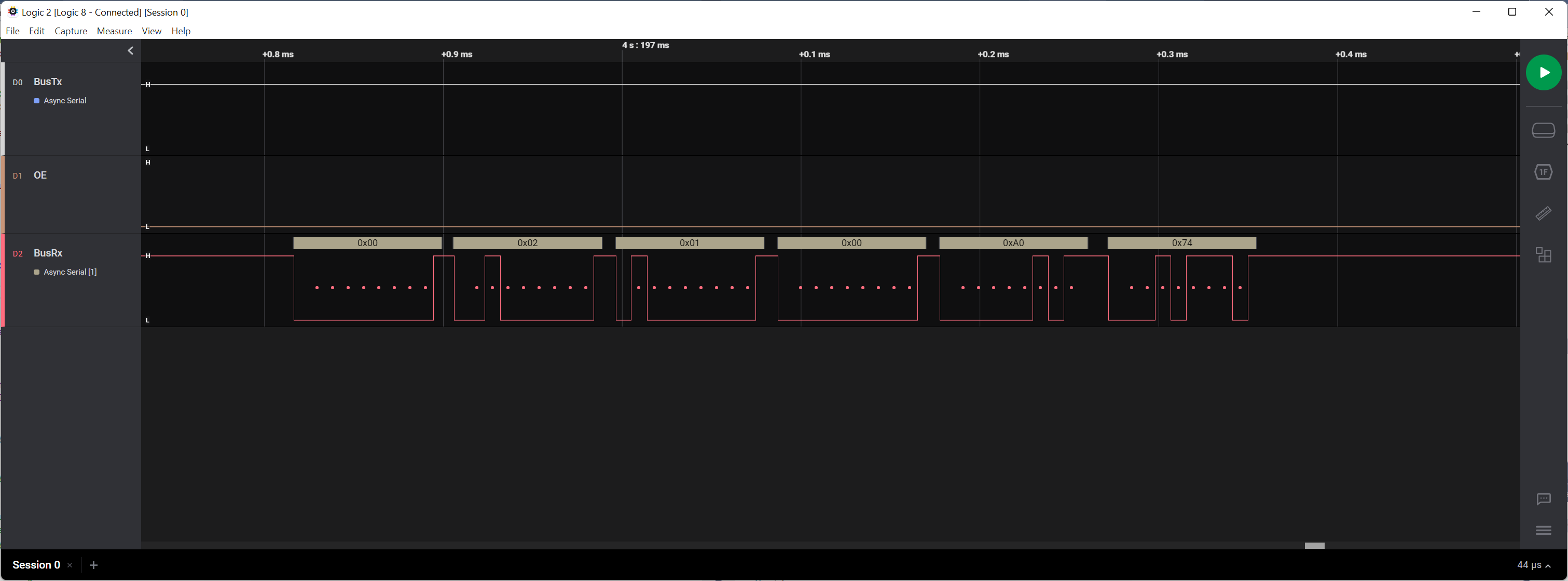Open the 44 µs zoom level dropdown
Screen dimensions: 1568x581
1533,565
